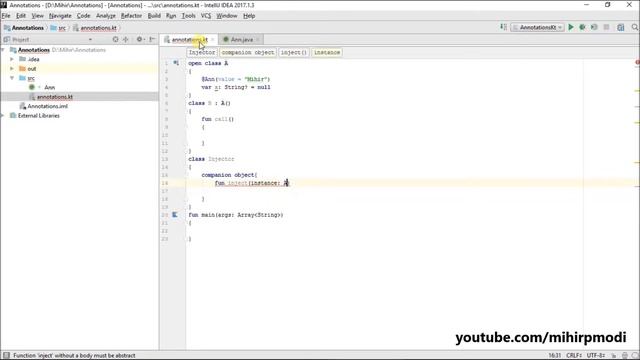Close the Ann.java editor tab
The height and width of the screenshot is (360, 640).
pos(258,40)
